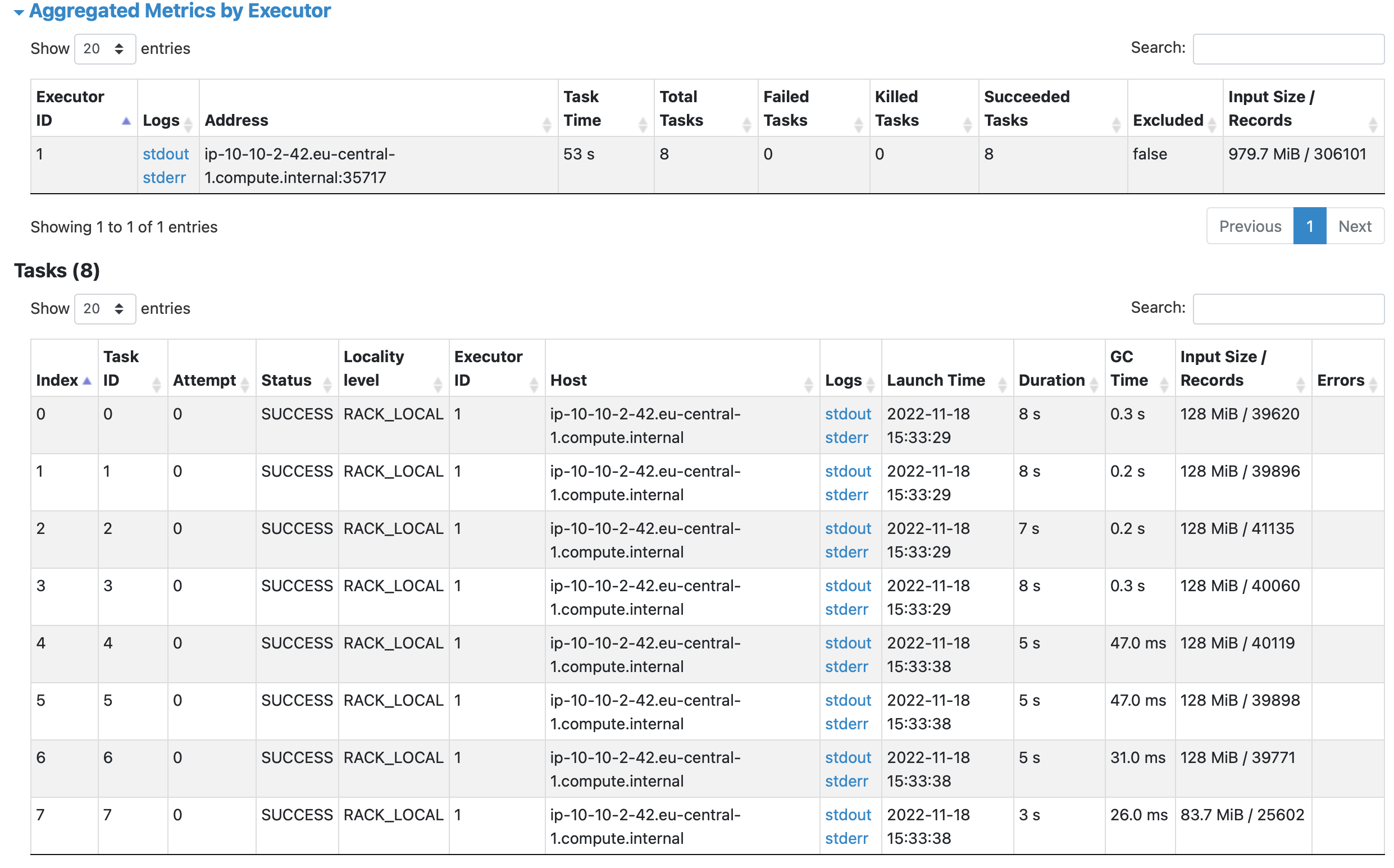Open stdout log for executor 1

(165, 154)
